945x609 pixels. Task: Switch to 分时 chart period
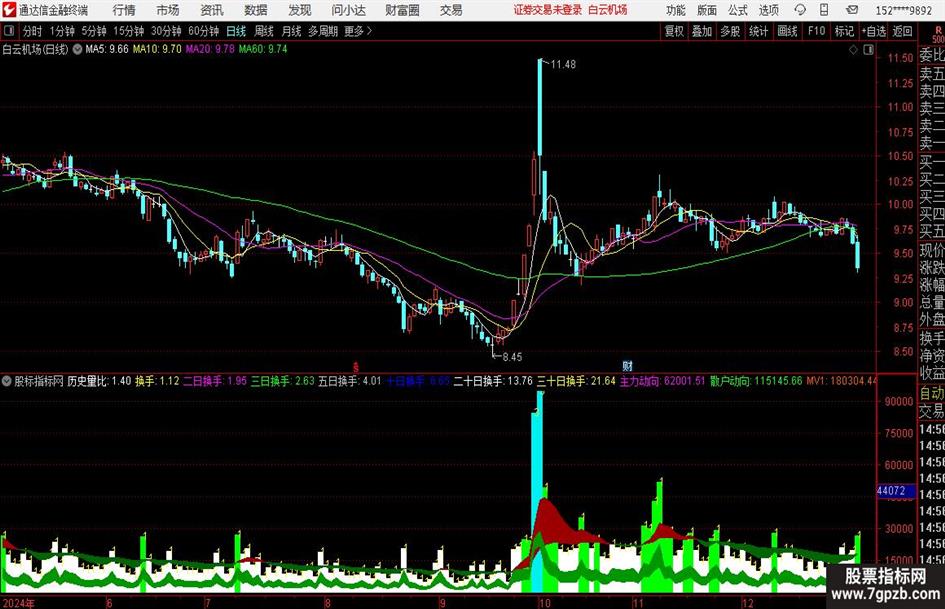pyautogui.click(x=33, y=31)
